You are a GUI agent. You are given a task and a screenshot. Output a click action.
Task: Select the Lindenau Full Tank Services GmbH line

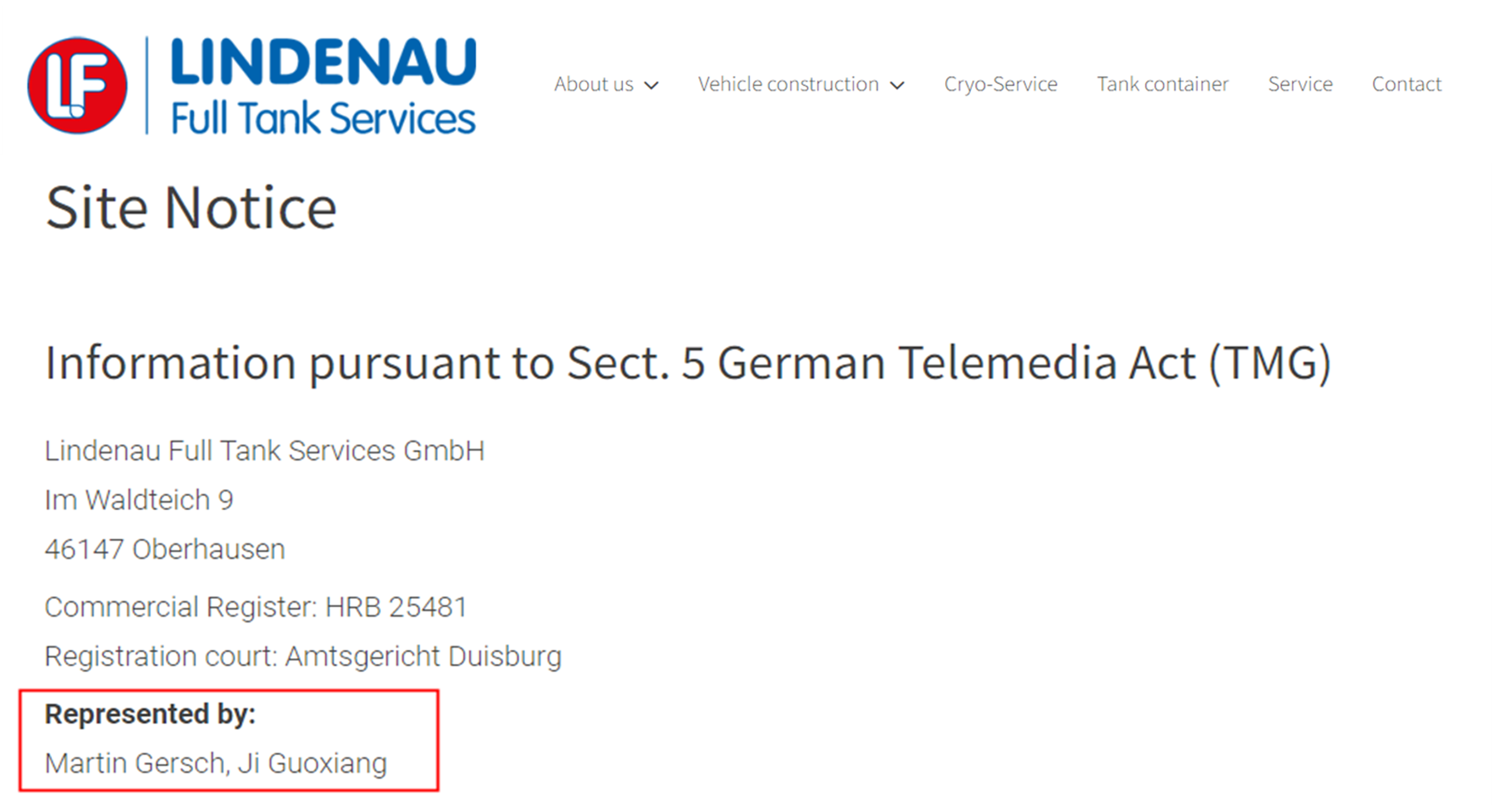point(265,451)
